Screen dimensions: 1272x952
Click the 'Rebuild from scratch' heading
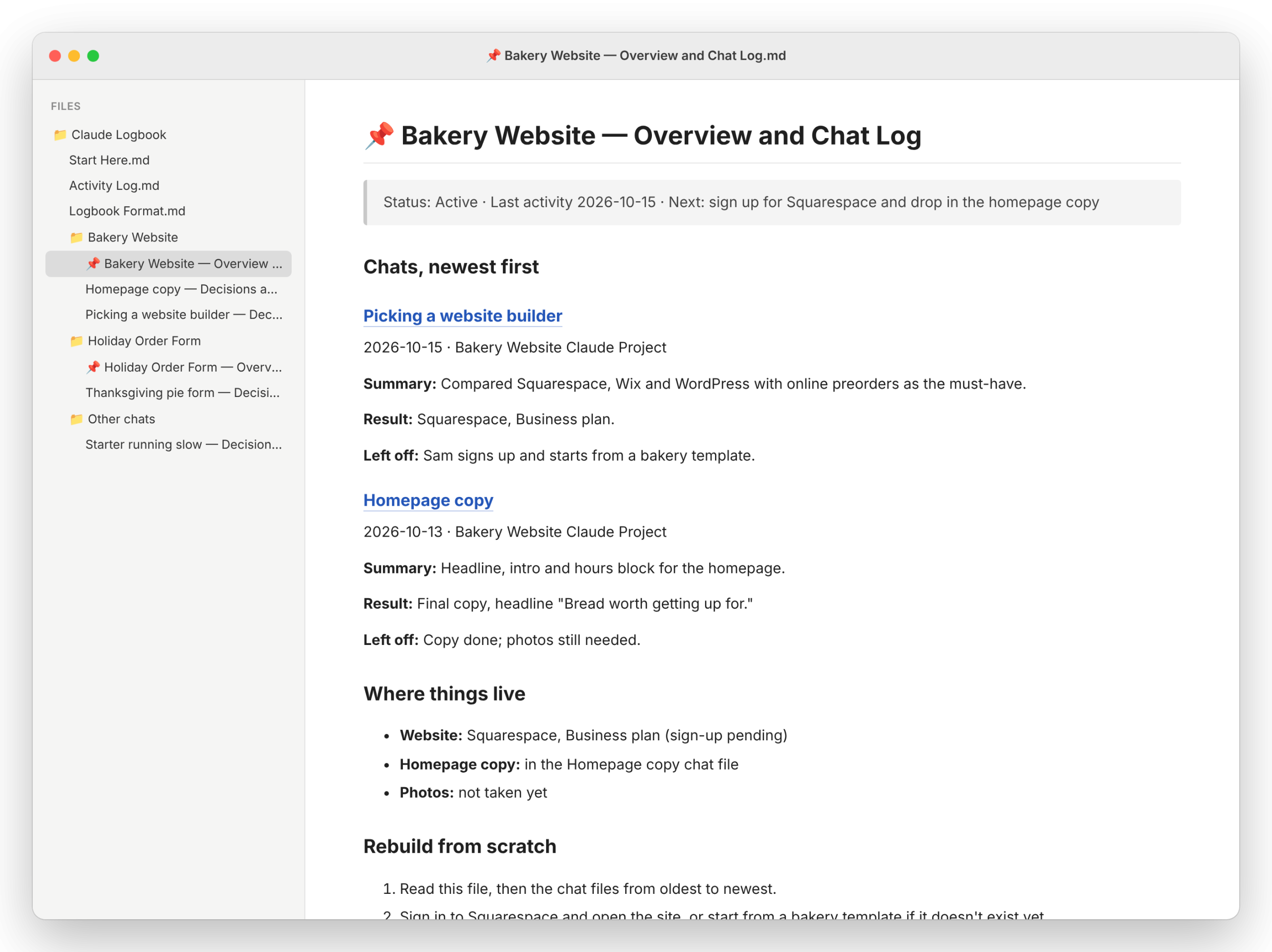tap(460, 846)
